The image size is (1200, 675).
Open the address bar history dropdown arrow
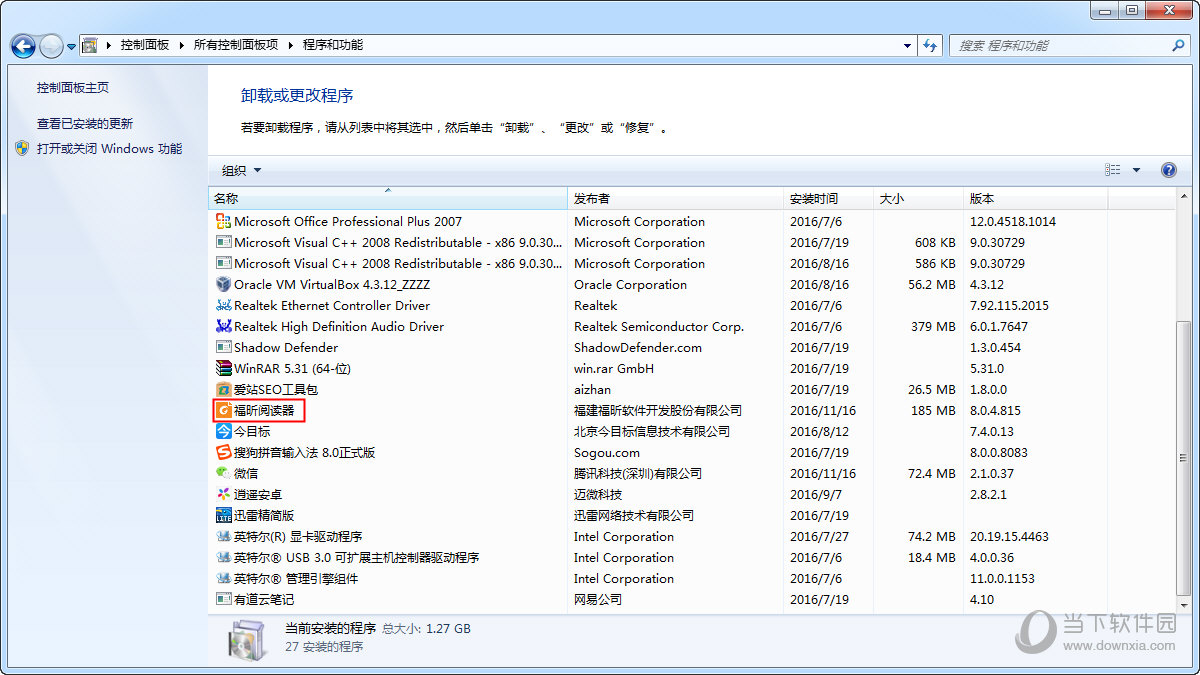pos(906,45)
